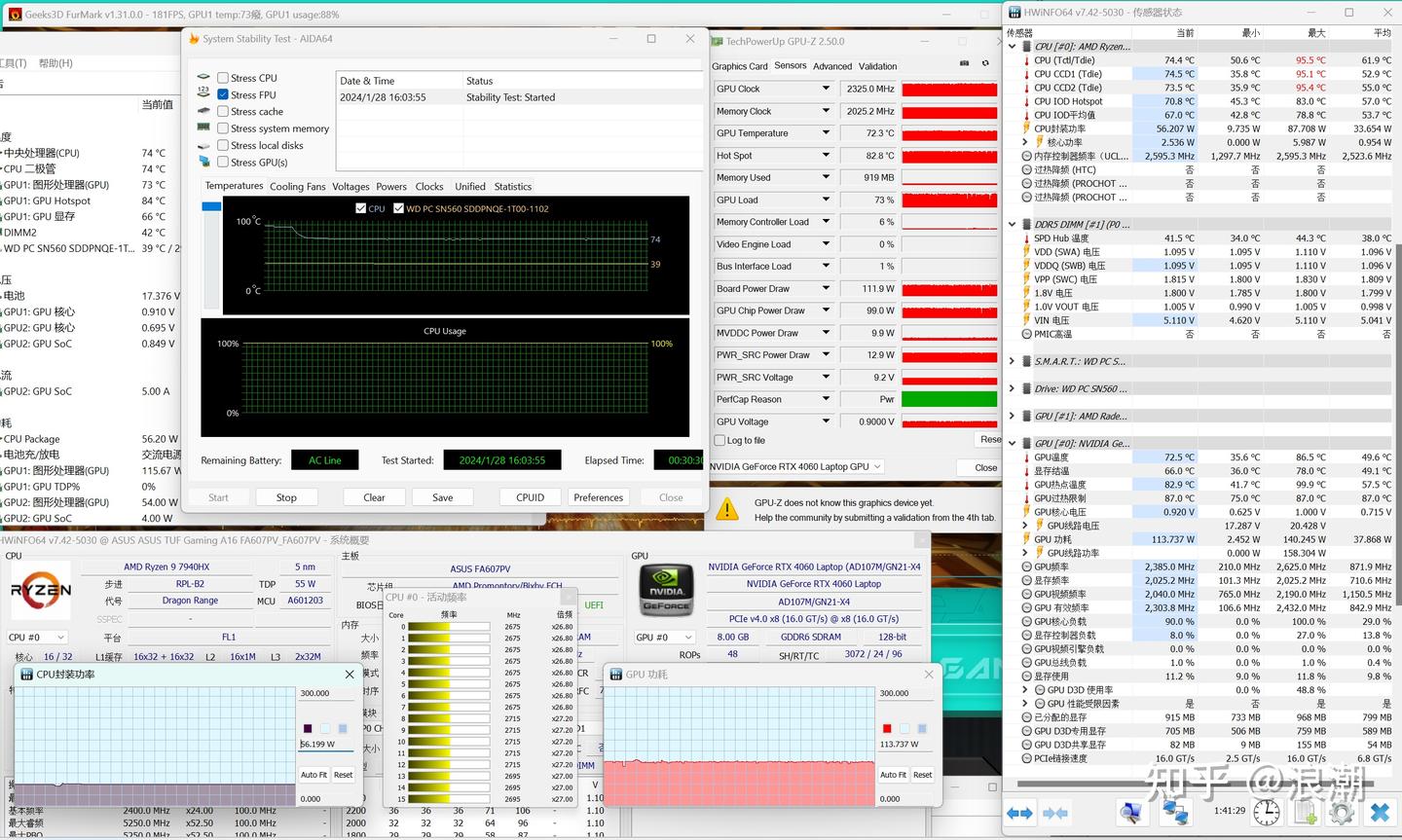Toggle the Log to file checkbox
This screenshot has width=1402, height=840.
(x=719, y=440)
